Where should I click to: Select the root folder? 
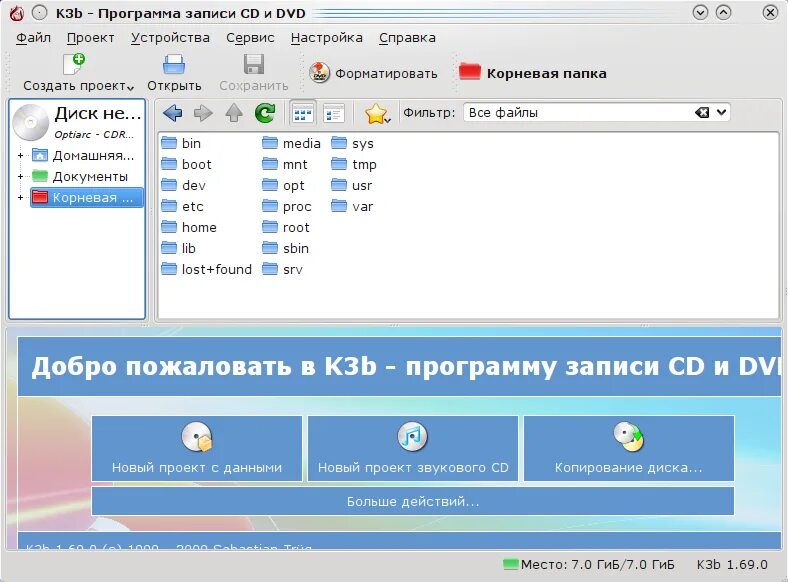click(286, 228)
